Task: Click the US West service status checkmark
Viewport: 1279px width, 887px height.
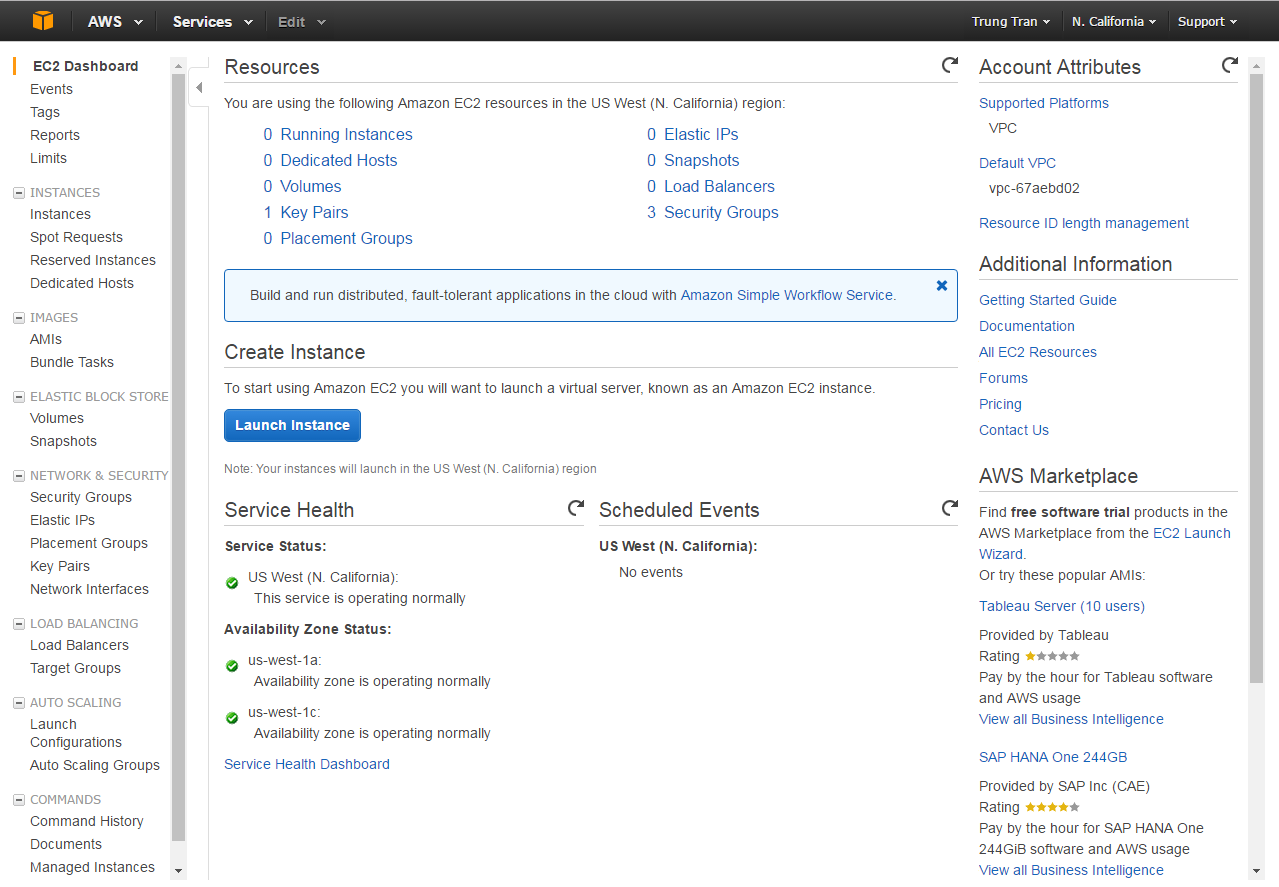Action: coord(232,582)
